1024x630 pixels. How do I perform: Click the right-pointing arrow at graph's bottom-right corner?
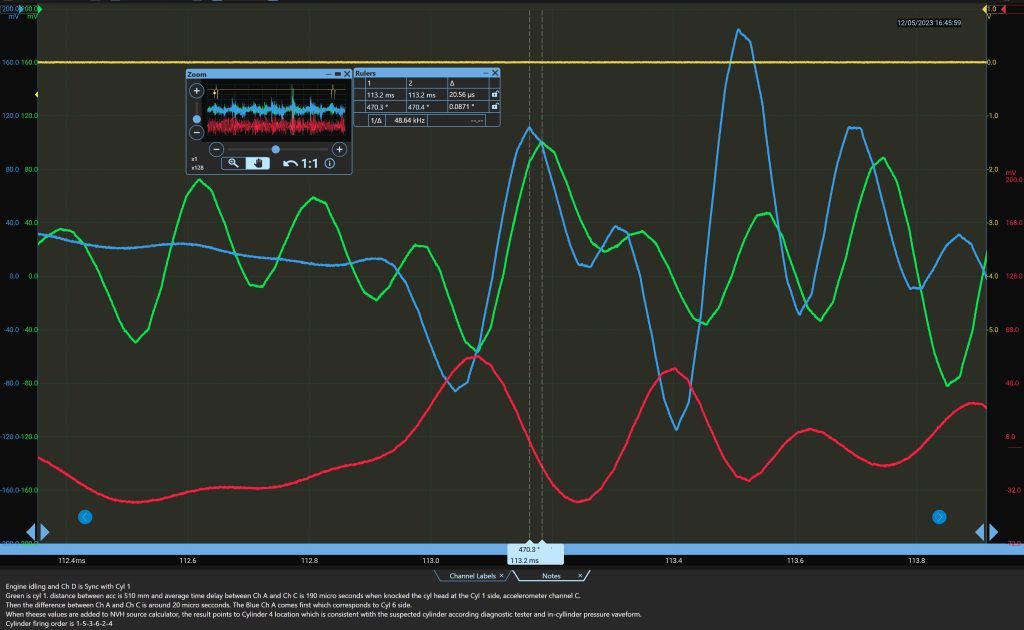(x=993, y=532)
